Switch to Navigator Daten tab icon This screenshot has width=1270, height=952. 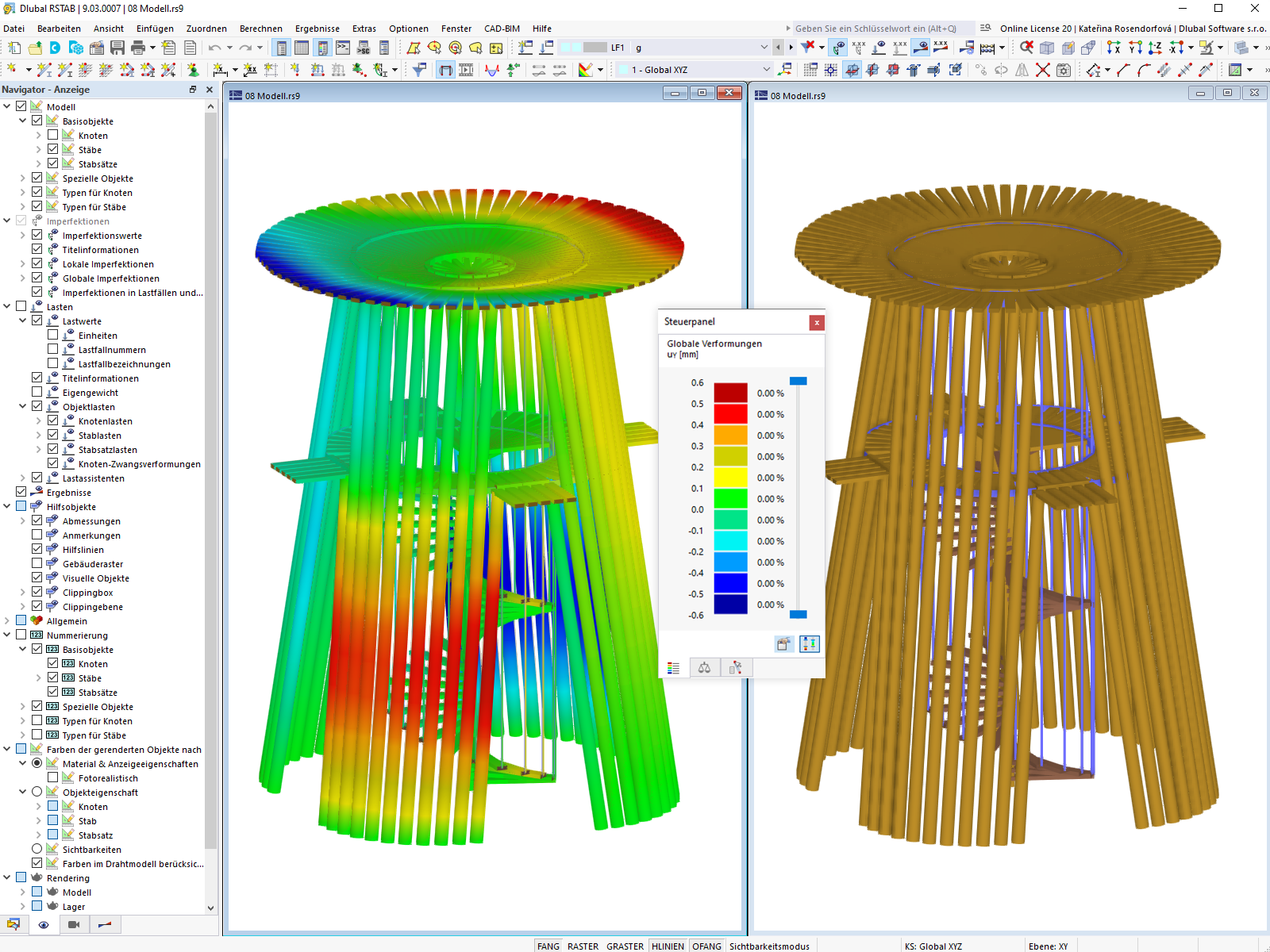click(x=13, y=924)
